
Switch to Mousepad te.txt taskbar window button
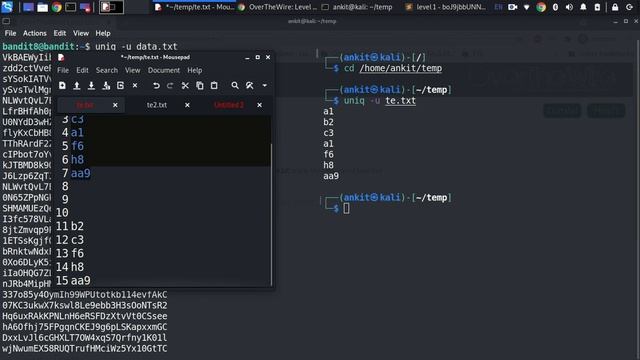194,7
